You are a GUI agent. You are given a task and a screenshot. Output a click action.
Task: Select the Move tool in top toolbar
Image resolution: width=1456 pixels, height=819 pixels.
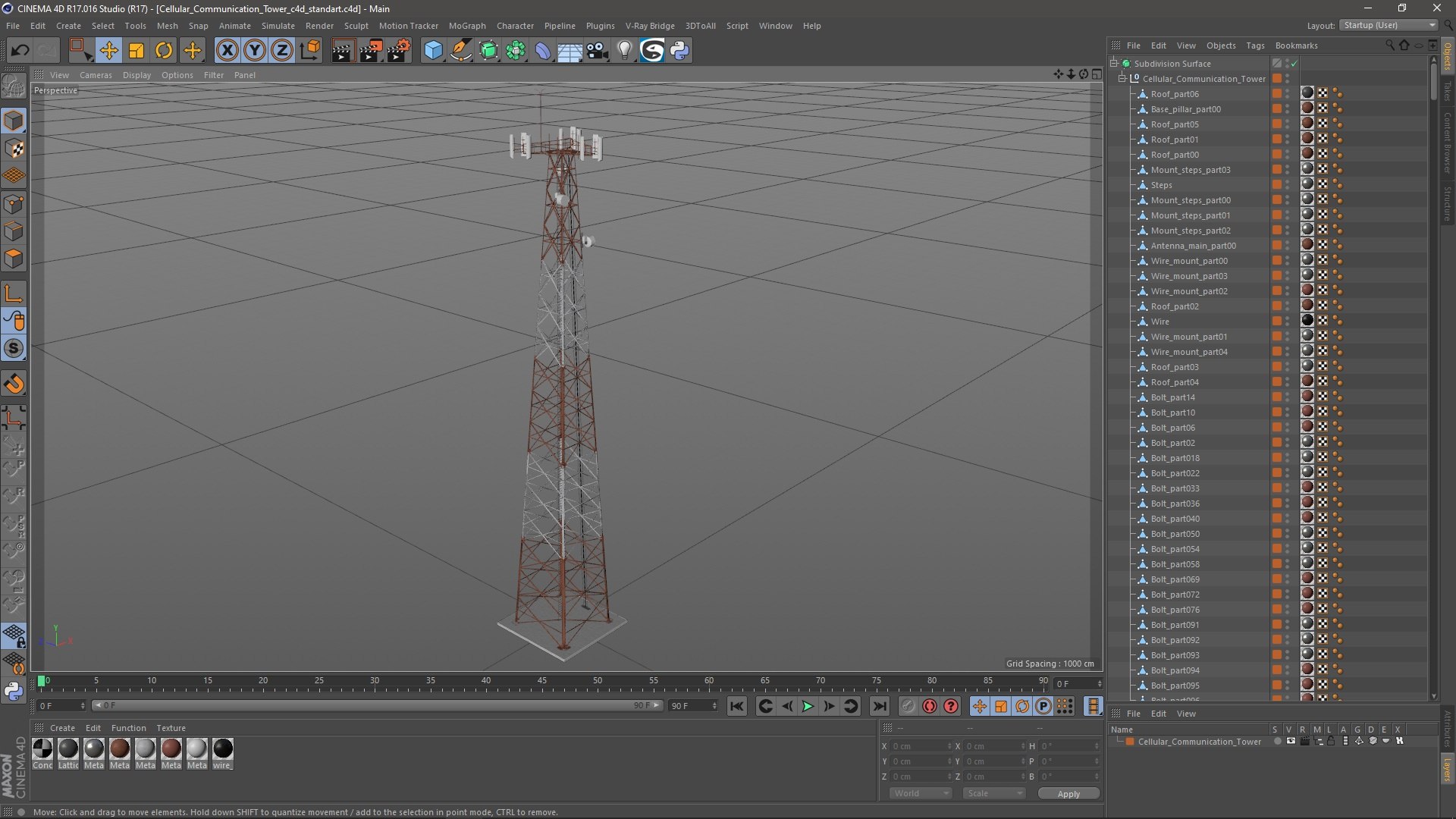coord(108,51)
